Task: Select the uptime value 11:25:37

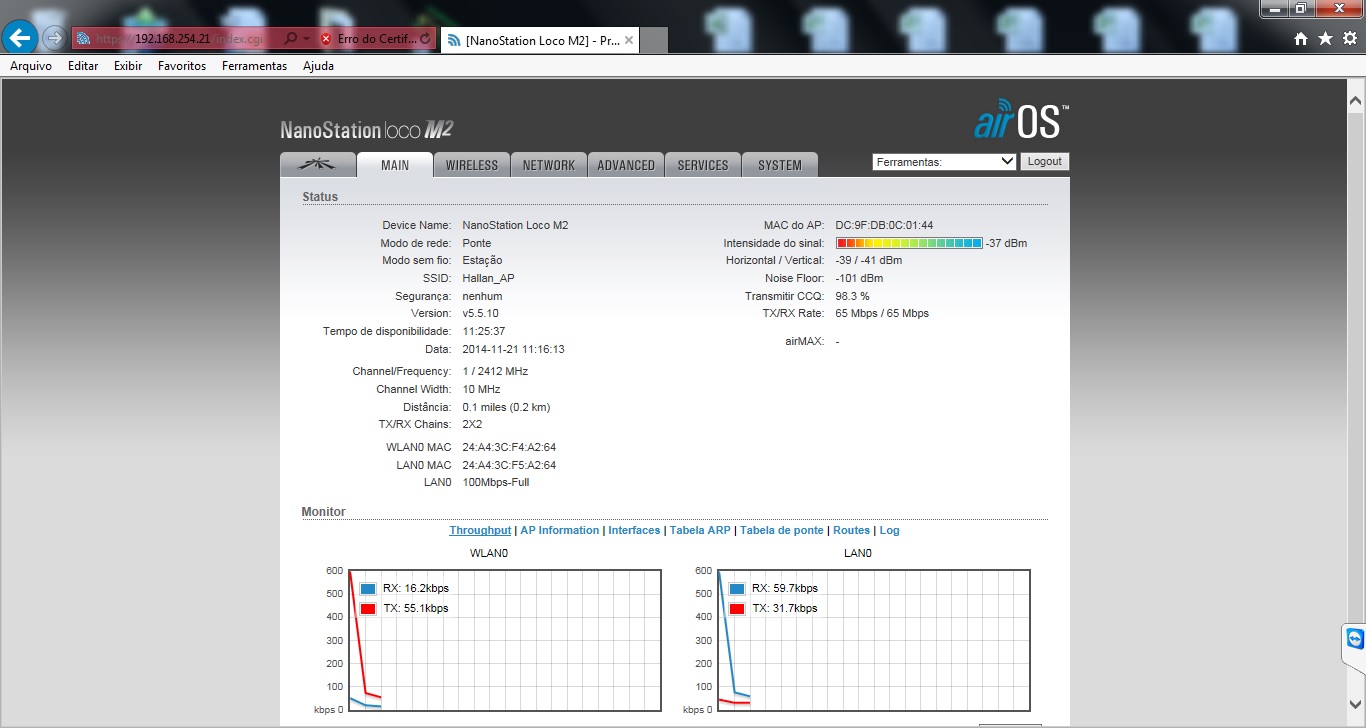Action: click(x=484, y=331)
